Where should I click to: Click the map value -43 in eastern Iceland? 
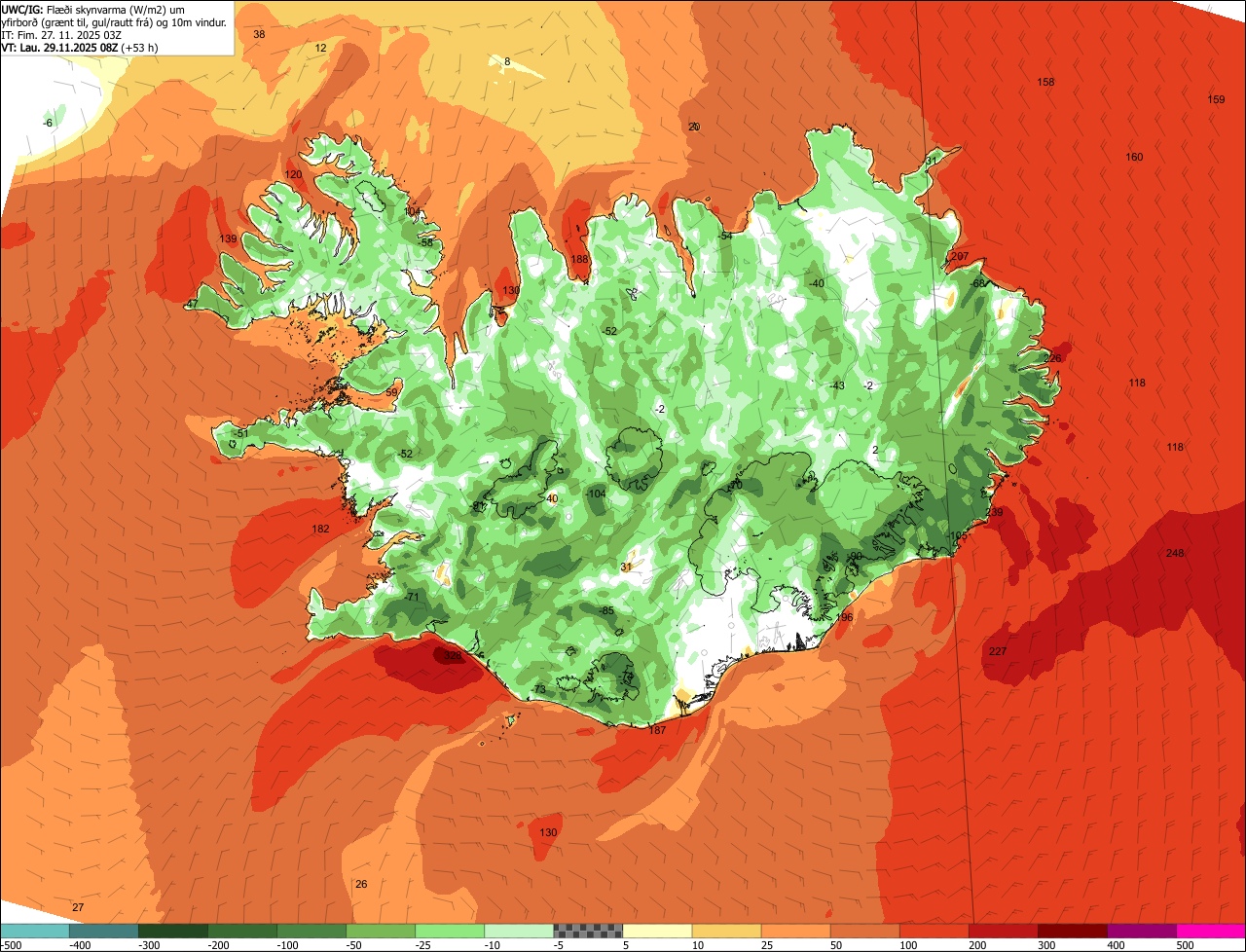tap(837, 385)
